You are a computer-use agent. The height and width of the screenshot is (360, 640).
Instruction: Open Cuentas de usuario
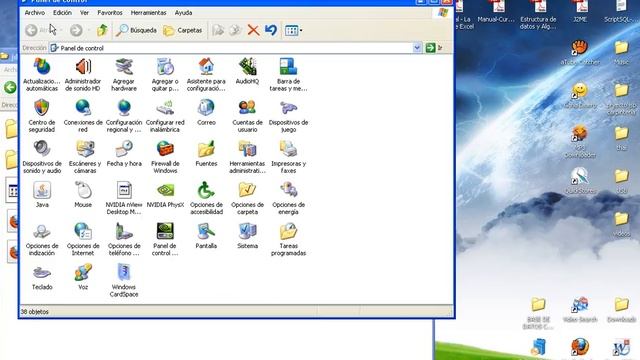click(247, 116)
